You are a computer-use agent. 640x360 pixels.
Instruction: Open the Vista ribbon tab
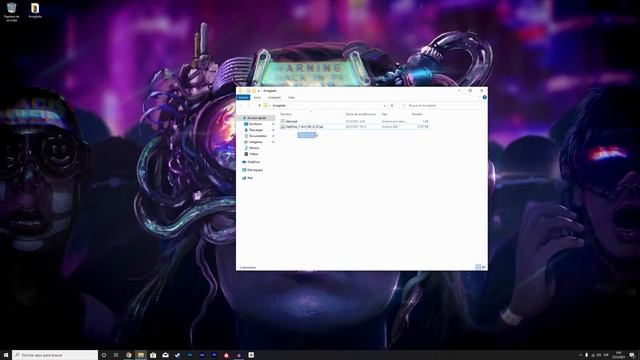coord(291,98)
